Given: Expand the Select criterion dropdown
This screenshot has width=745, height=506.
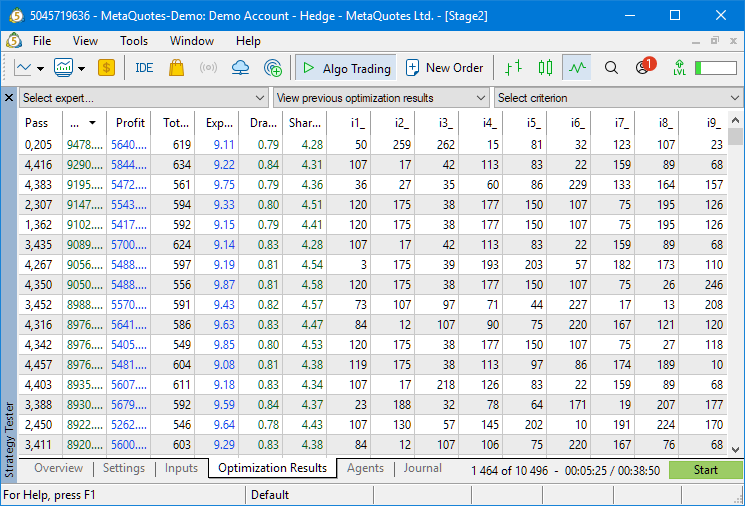Looking at the screenshot, I should (618, 98).
